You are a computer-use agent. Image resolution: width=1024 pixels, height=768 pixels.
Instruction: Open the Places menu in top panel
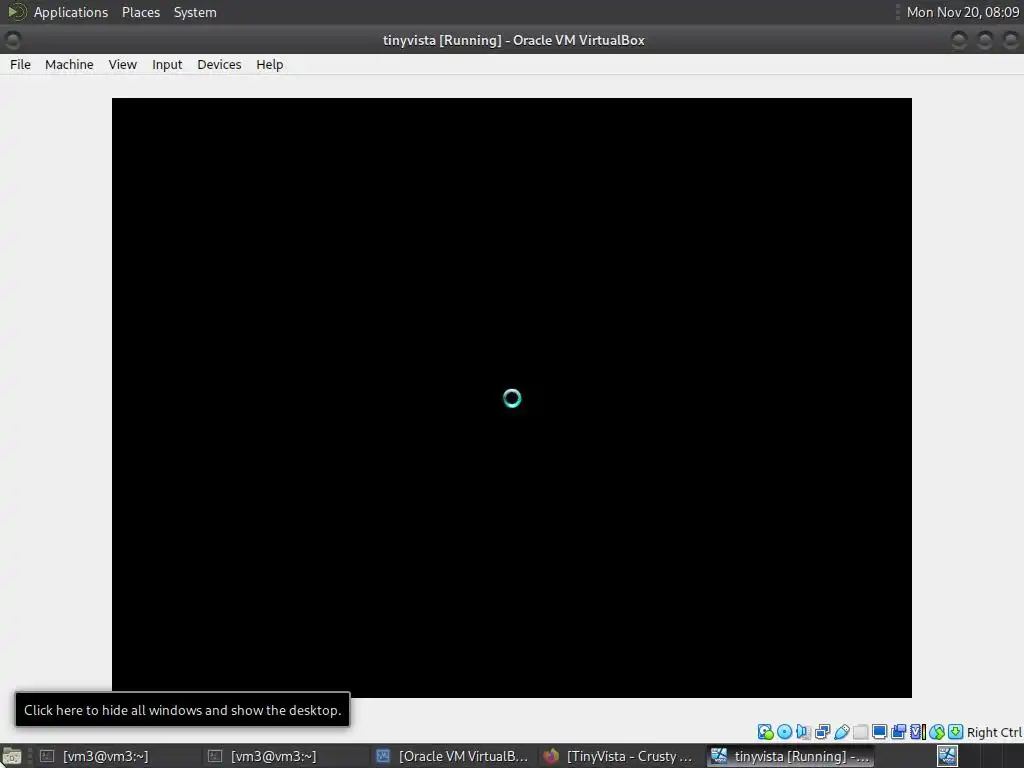(141, 12)
